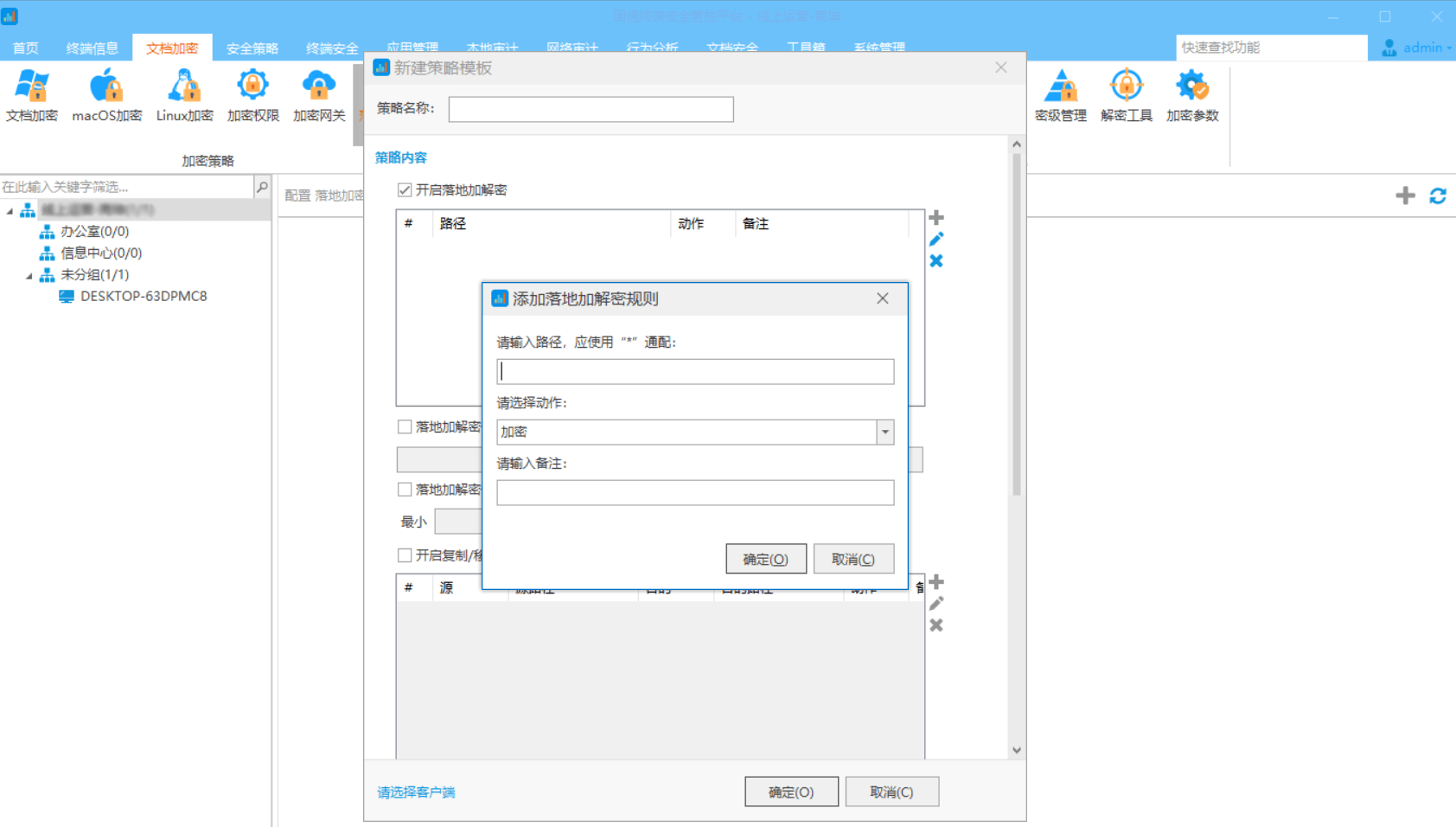This screenshot has width=1456, height=827.
Task: Close the 新建策略模板 dialog
Action: click(x=1001, y=67)
